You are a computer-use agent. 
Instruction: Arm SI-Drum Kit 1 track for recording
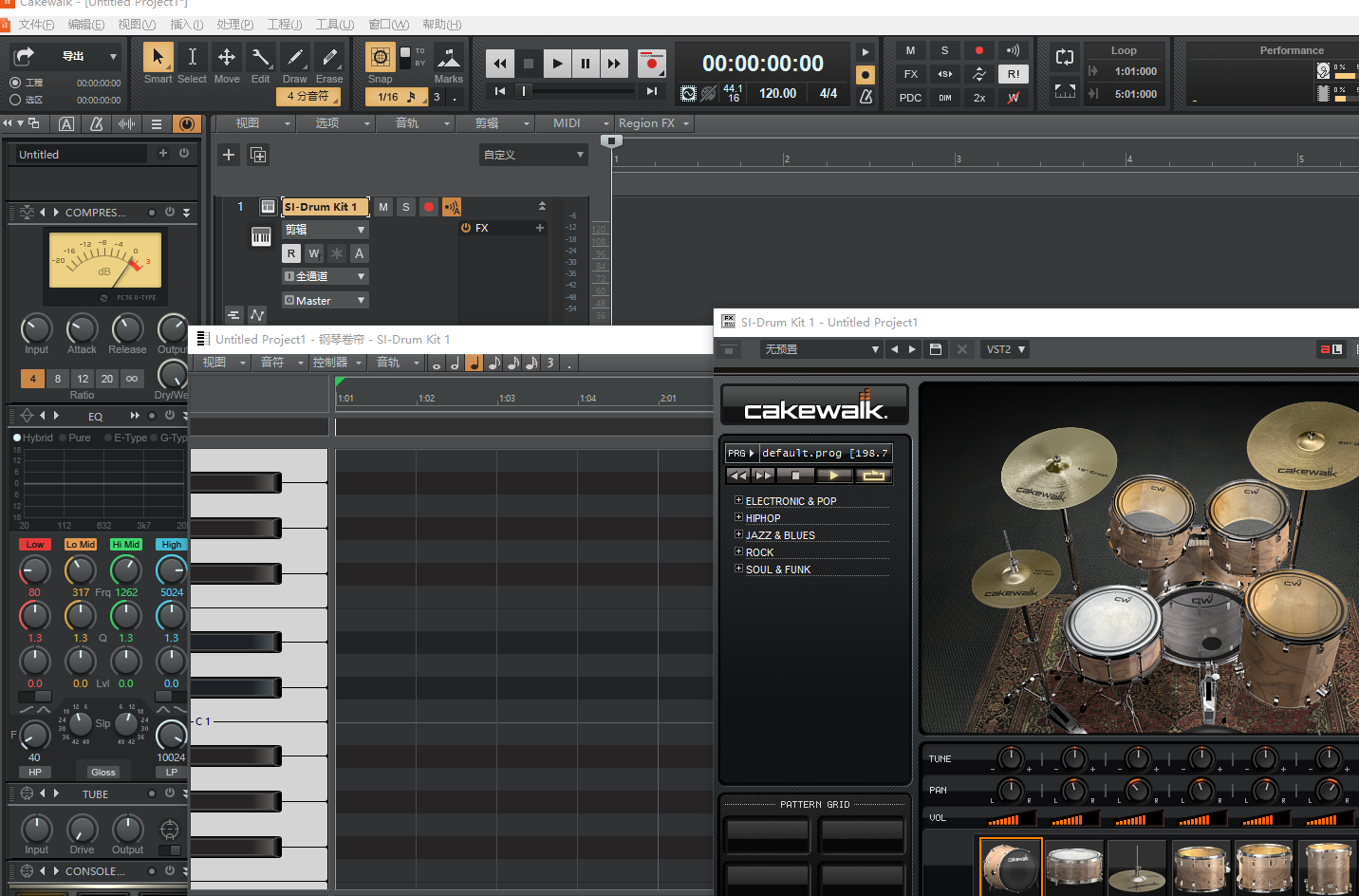coord(429,207)
